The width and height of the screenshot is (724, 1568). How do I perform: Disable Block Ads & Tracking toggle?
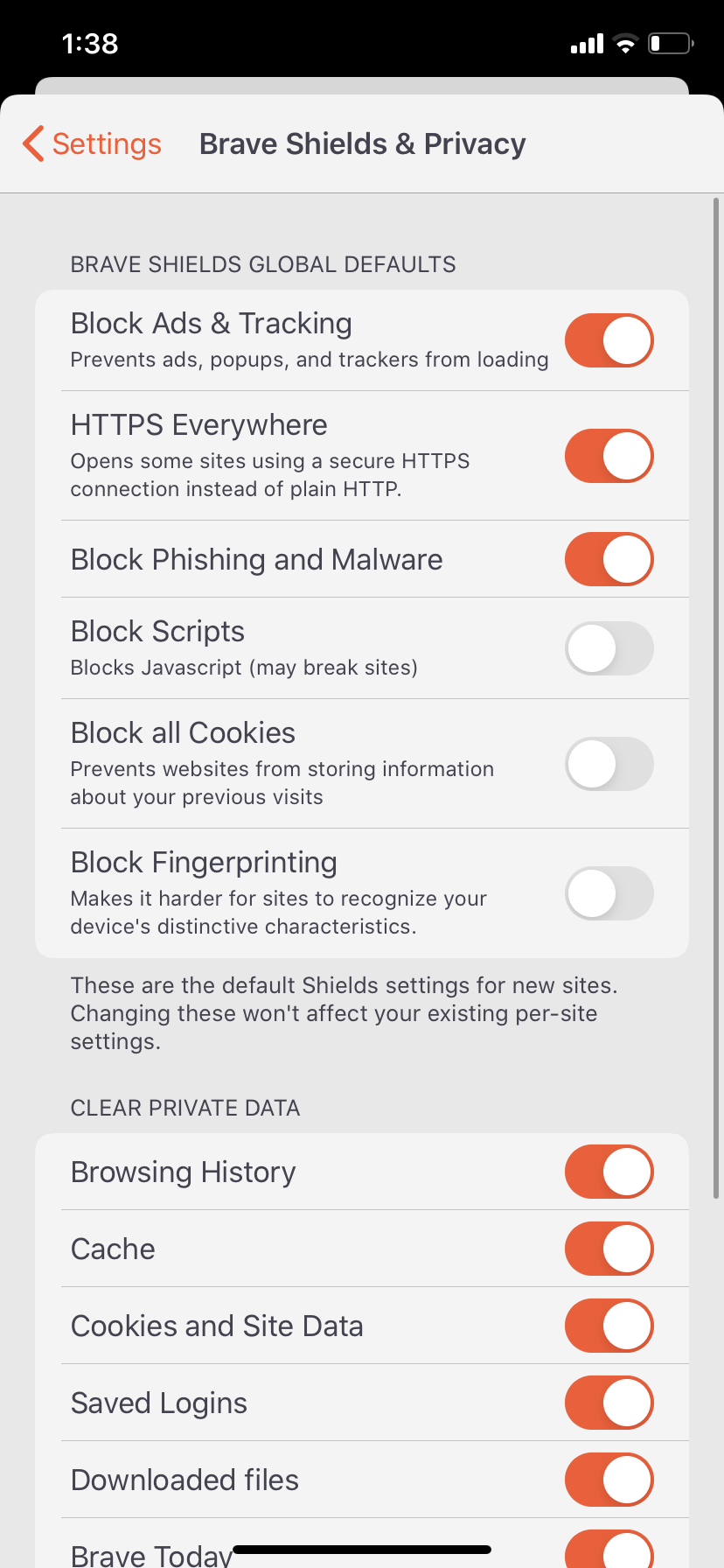pos(609,340)
